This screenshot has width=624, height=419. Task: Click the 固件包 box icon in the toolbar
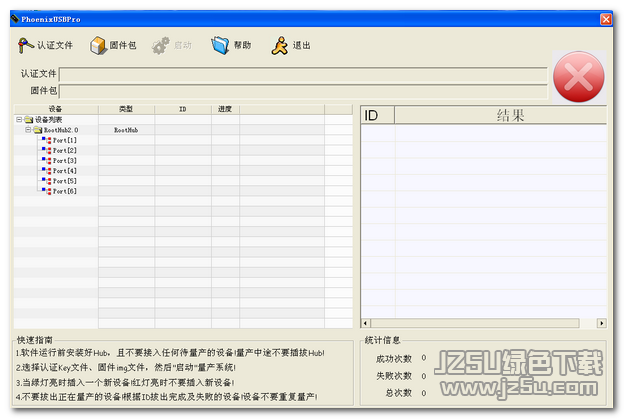coord(98,45)
